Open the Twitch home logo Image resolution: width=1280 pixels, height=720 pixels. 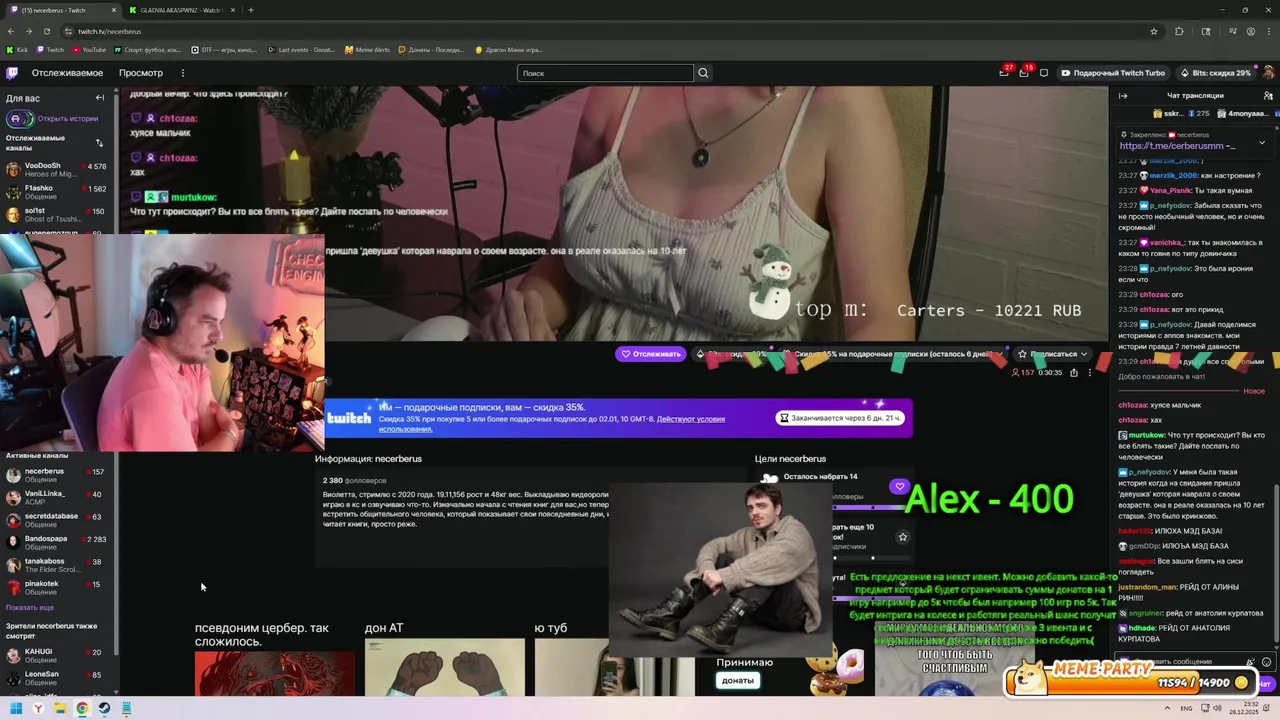[x=12, y=73]
